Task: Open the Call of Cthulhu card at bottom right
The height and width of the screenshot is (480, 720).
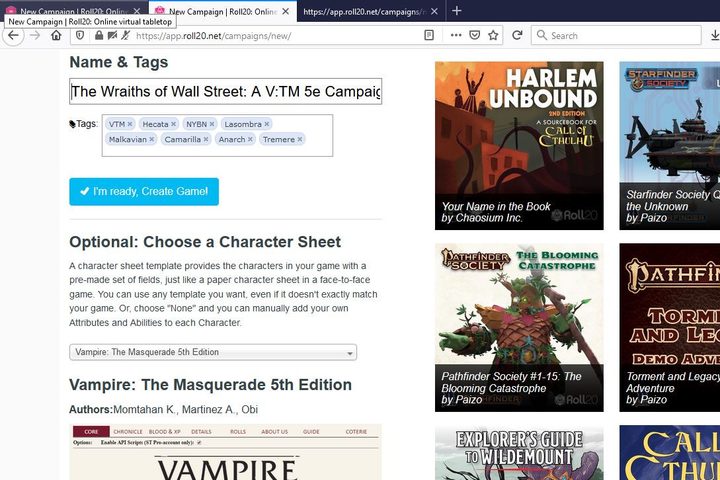Action: pyautogui.click(x=669, y=453)
